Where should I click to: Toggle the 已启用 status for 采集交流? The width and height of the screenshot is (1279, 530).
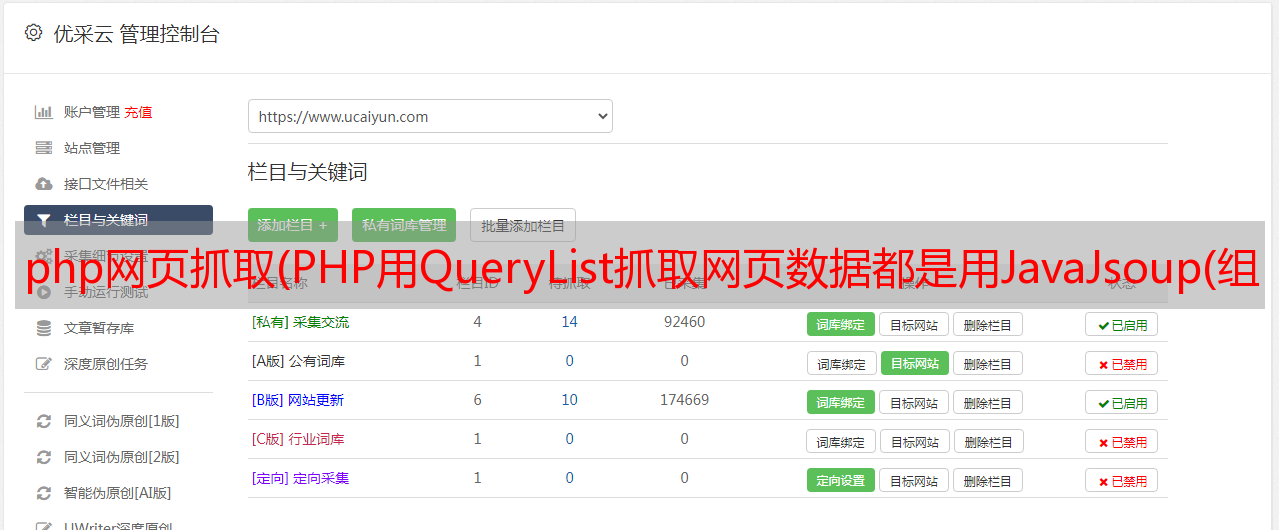1122,324
